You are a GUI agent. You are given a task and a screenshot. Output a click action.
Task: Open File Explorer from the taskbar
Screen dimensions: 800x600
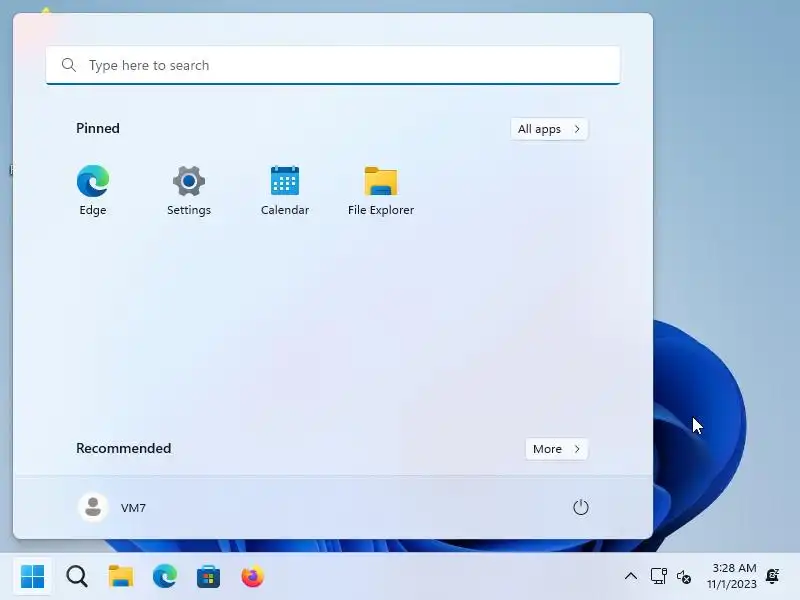121,577
